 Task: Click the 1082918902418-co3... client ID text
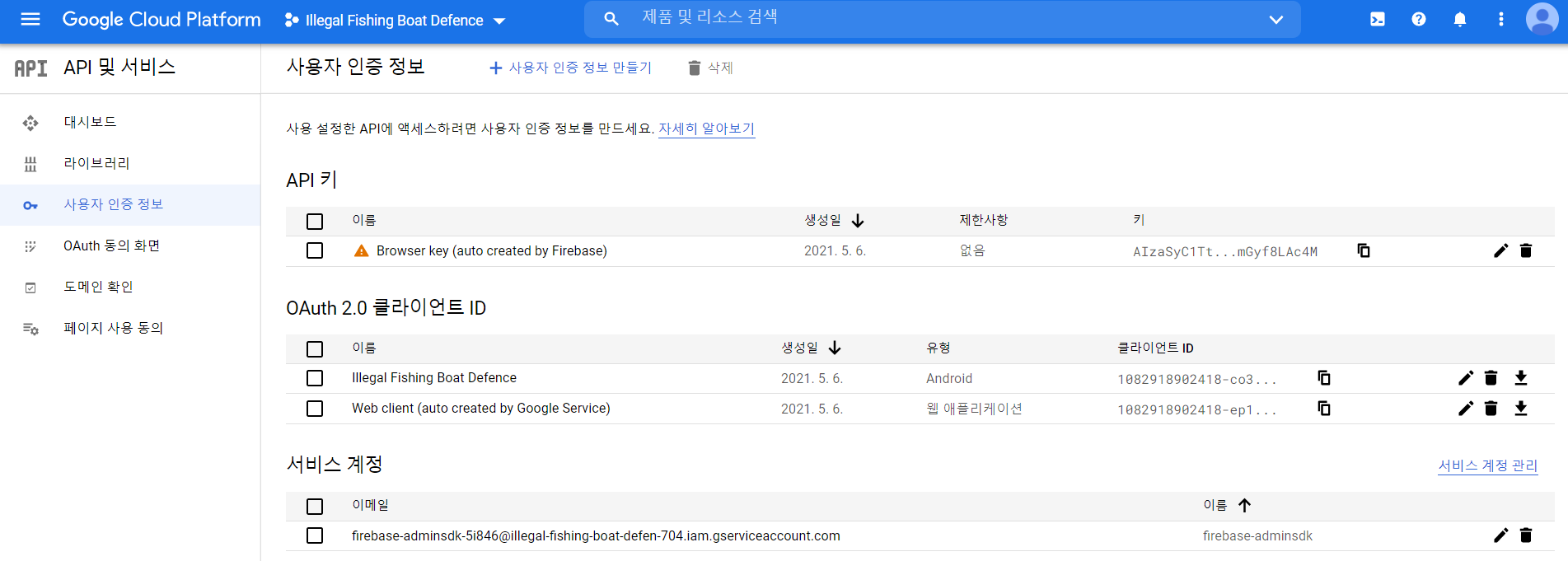tap(1197, 380)
